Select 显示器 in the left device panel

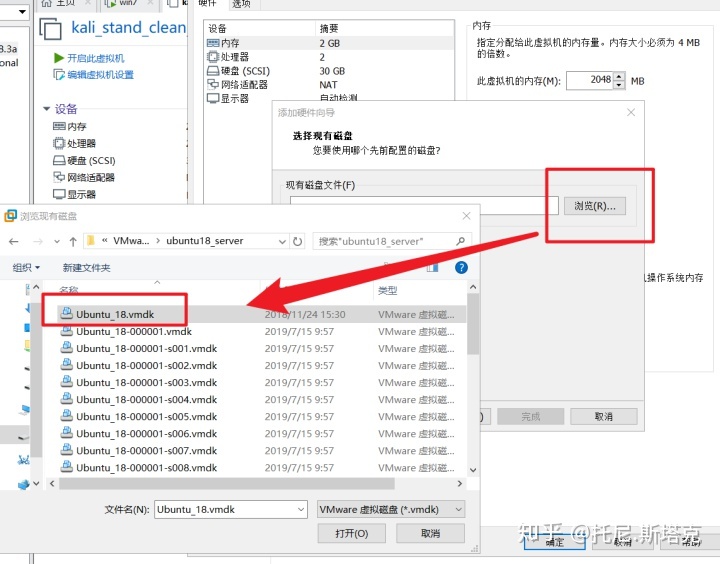click(x=74, y=194)
